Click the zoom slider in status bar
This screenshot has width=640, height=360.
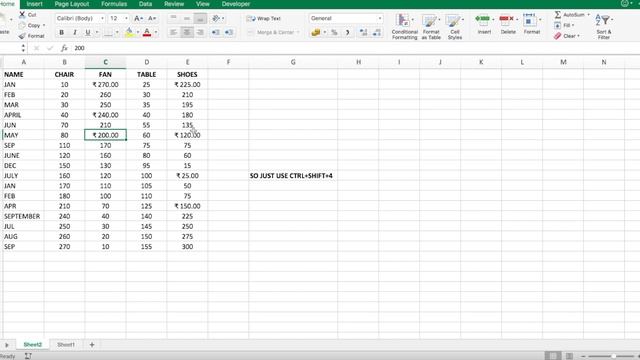click(613, 356)
